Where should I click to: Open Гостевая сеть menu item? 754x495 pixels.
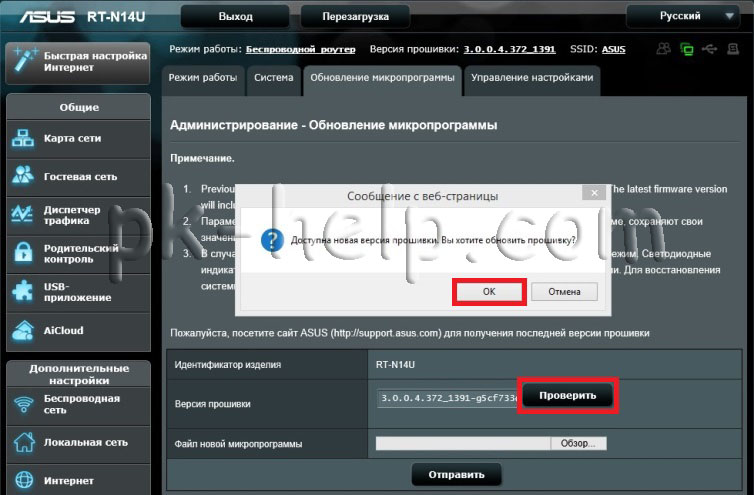[78, 177]
